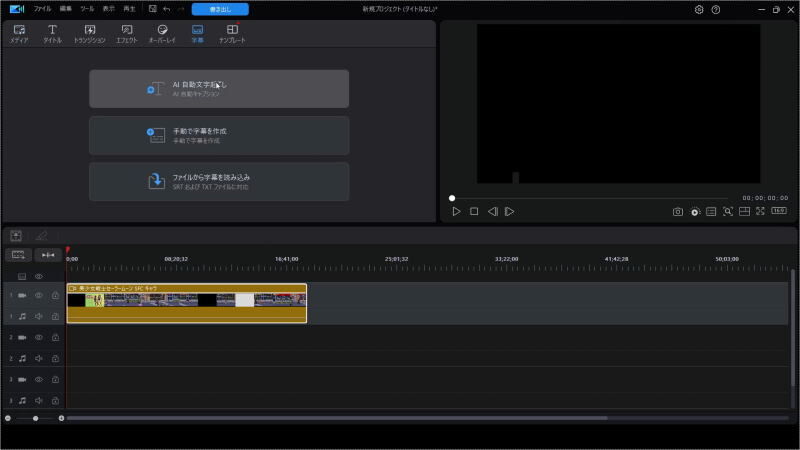Zoom out timeline with minus button

coord(8,418)
